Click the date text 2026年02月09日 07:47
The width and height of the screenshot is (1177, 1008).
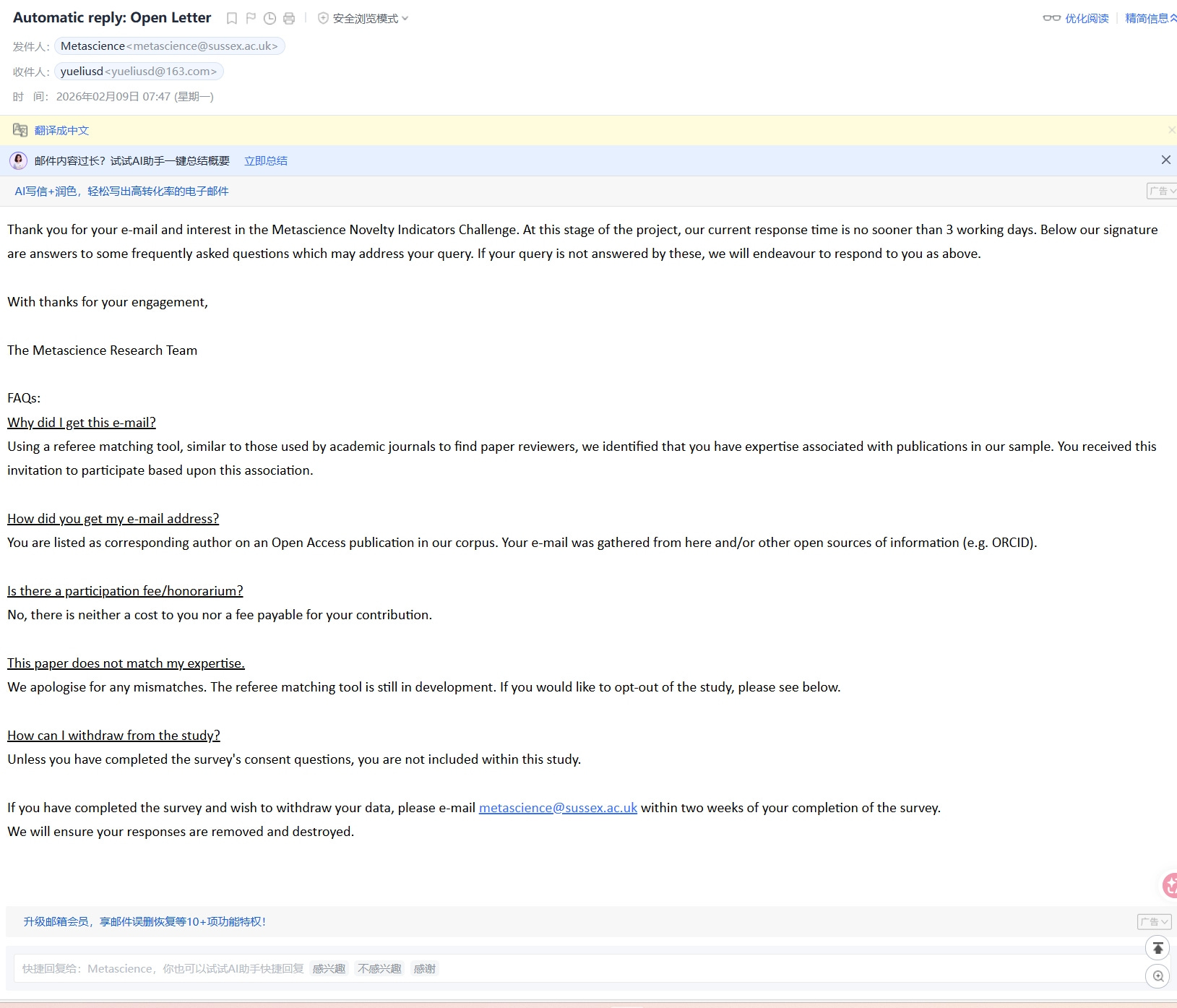(x=113, y=97)
